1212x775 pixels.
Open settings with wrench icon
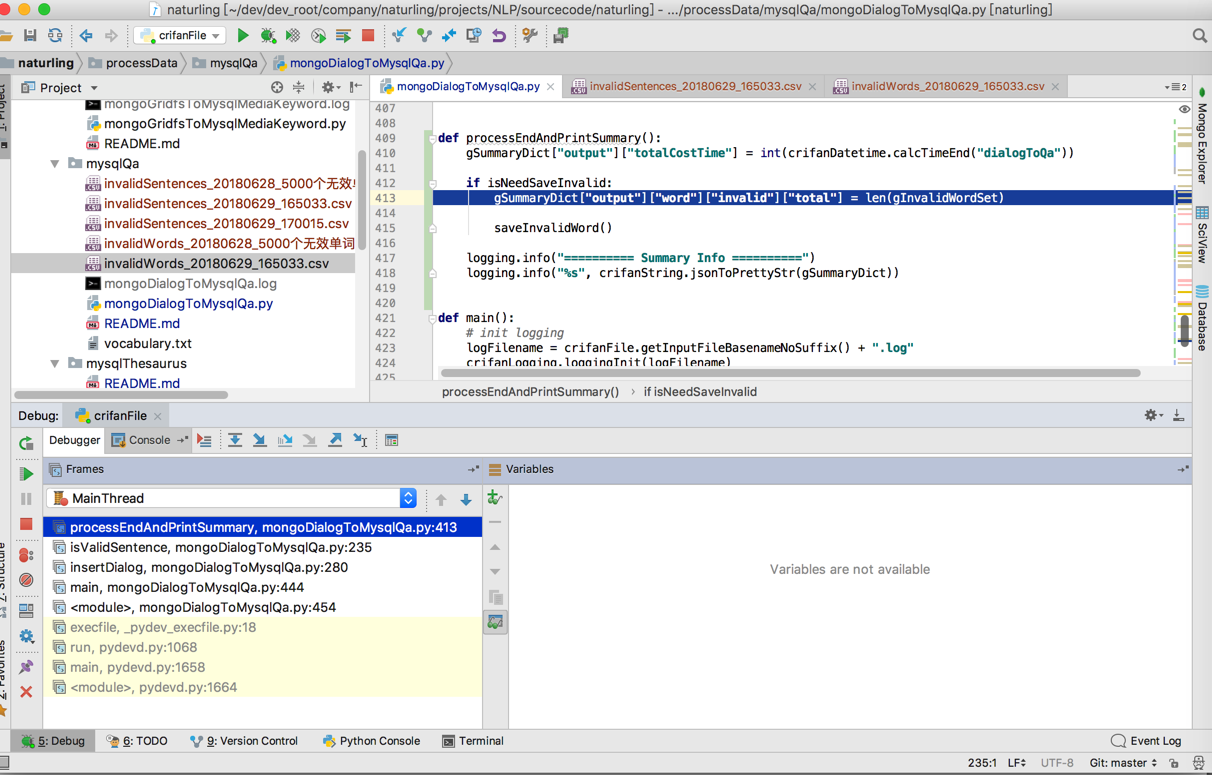coord(530,35)
